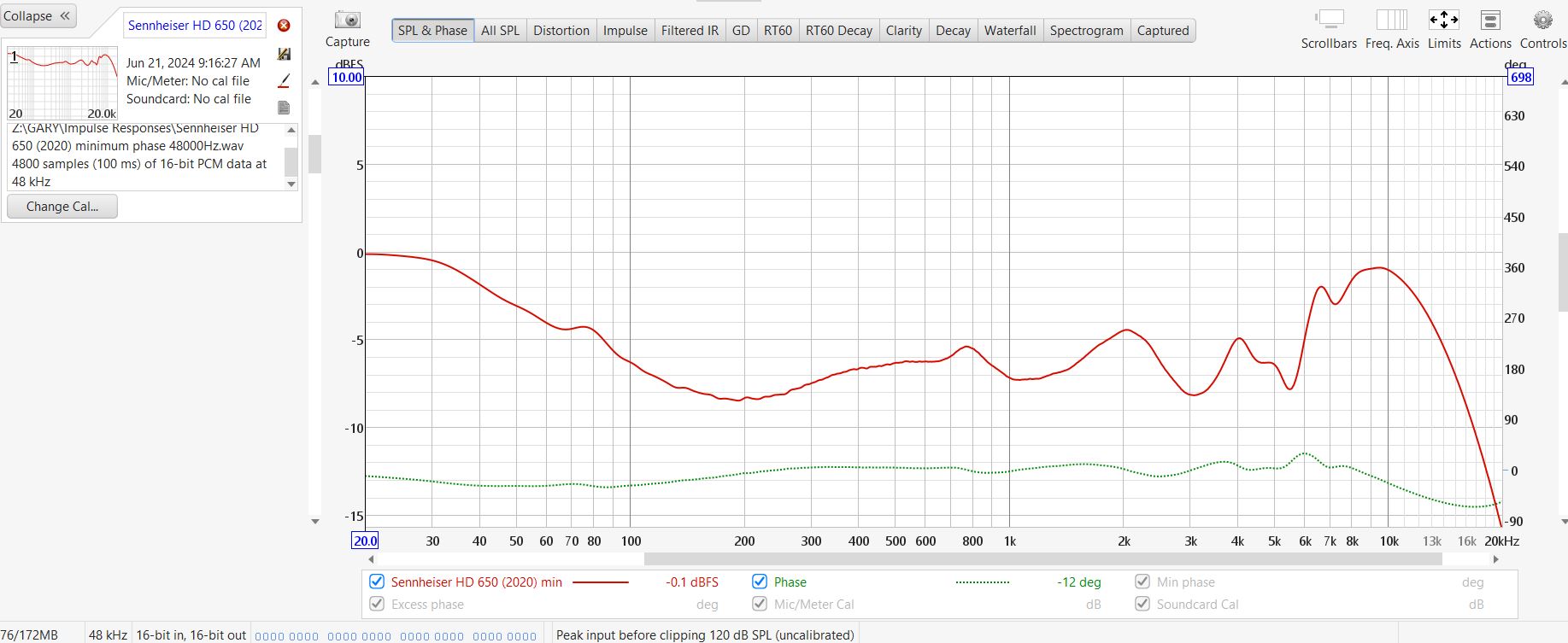Open the Spectrogram tab
This screenshot has height=643, width=1568.
(1087, 31)
